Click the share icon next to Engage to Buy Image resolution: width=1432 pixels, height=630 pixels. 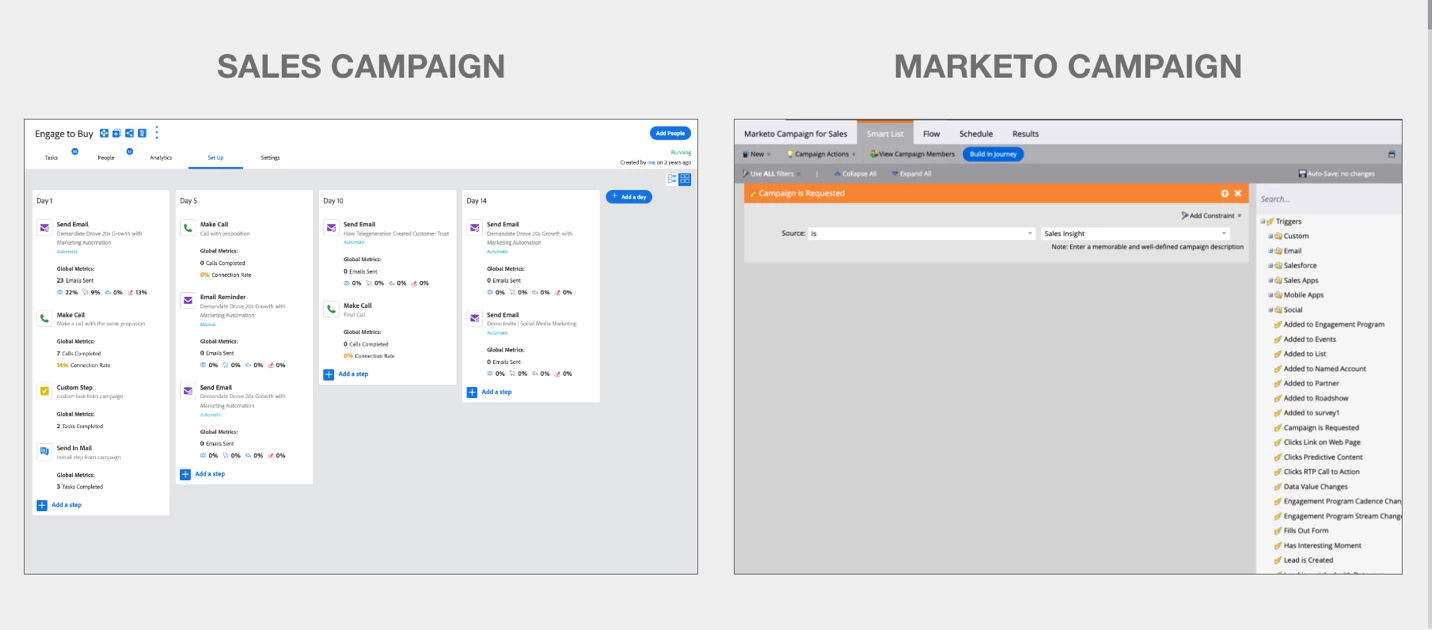tap(129, 133)
